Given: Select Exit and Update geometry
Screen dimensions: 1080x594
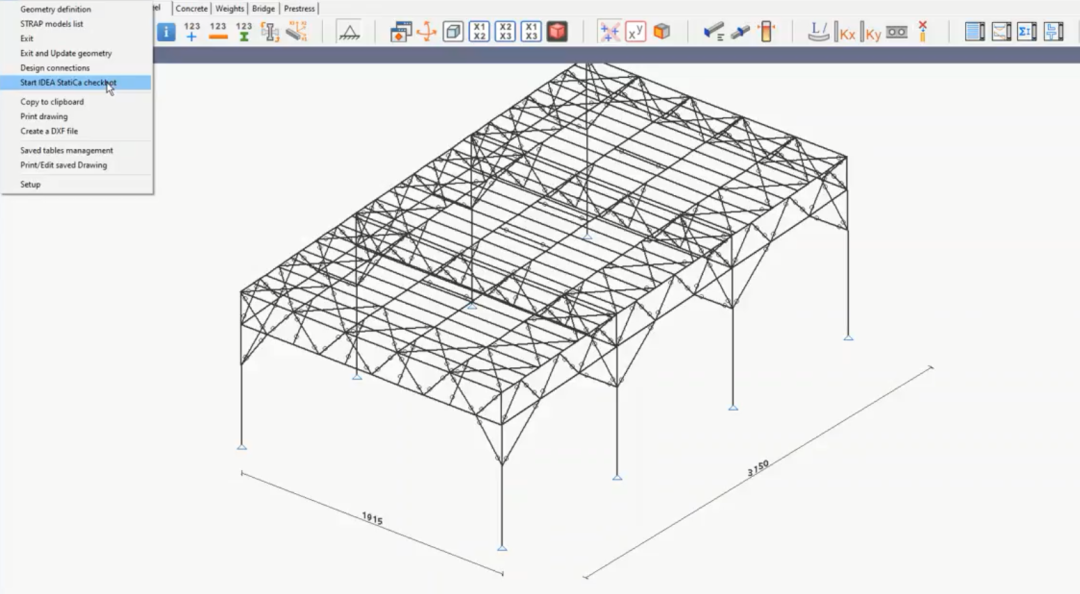Looking at the screenshot, I should [x=66, y=53].
